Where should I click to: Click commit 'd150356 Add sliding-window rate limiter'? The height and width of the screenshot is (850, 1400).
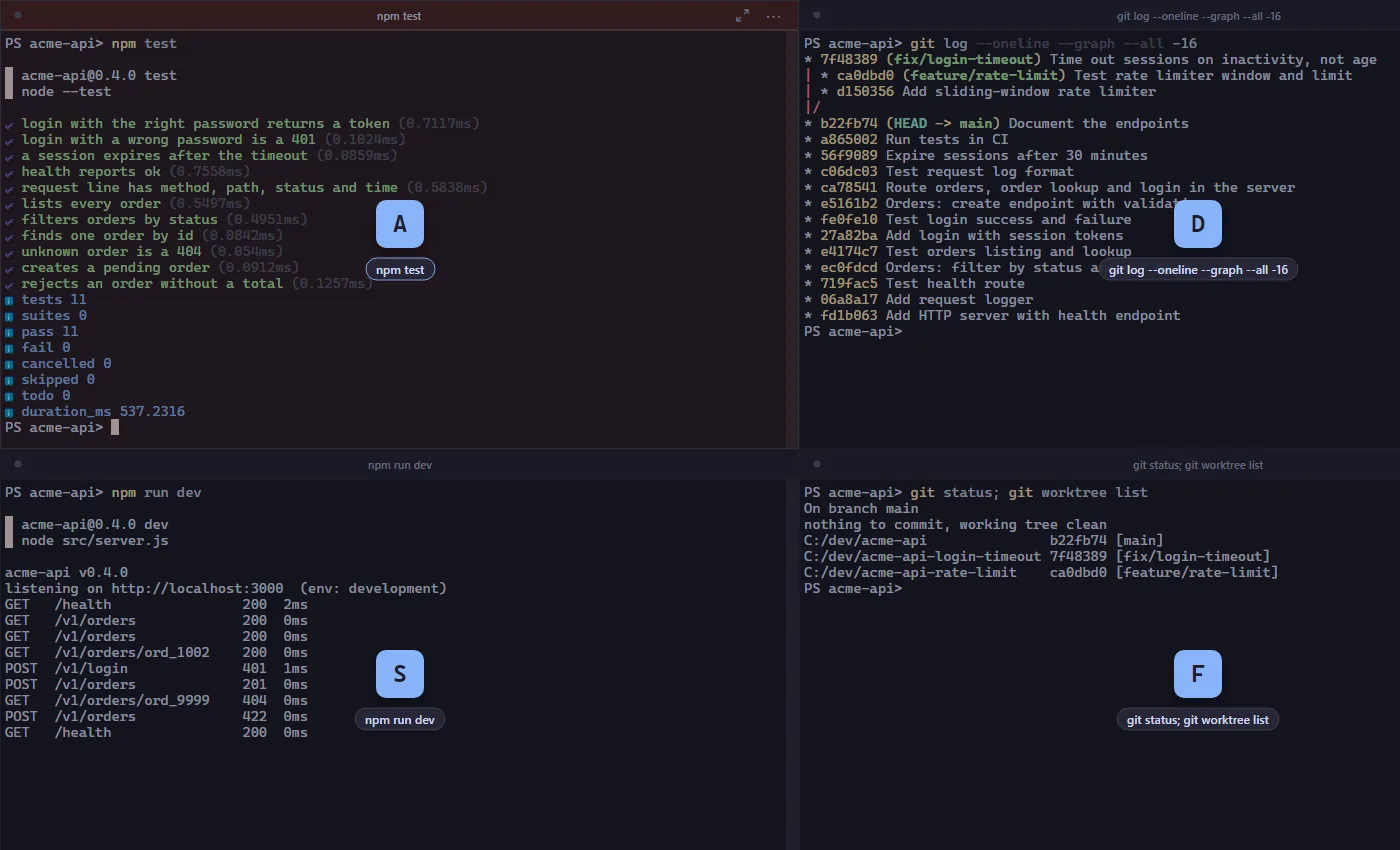[x=996, y=92]
